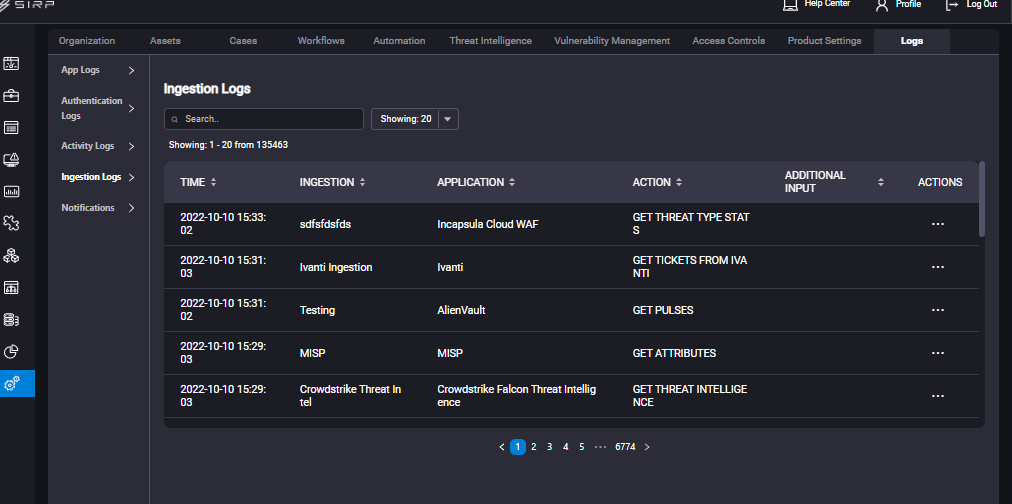Expand Authentication Logs submenu

pyautogui.click(x=131, y=108)
